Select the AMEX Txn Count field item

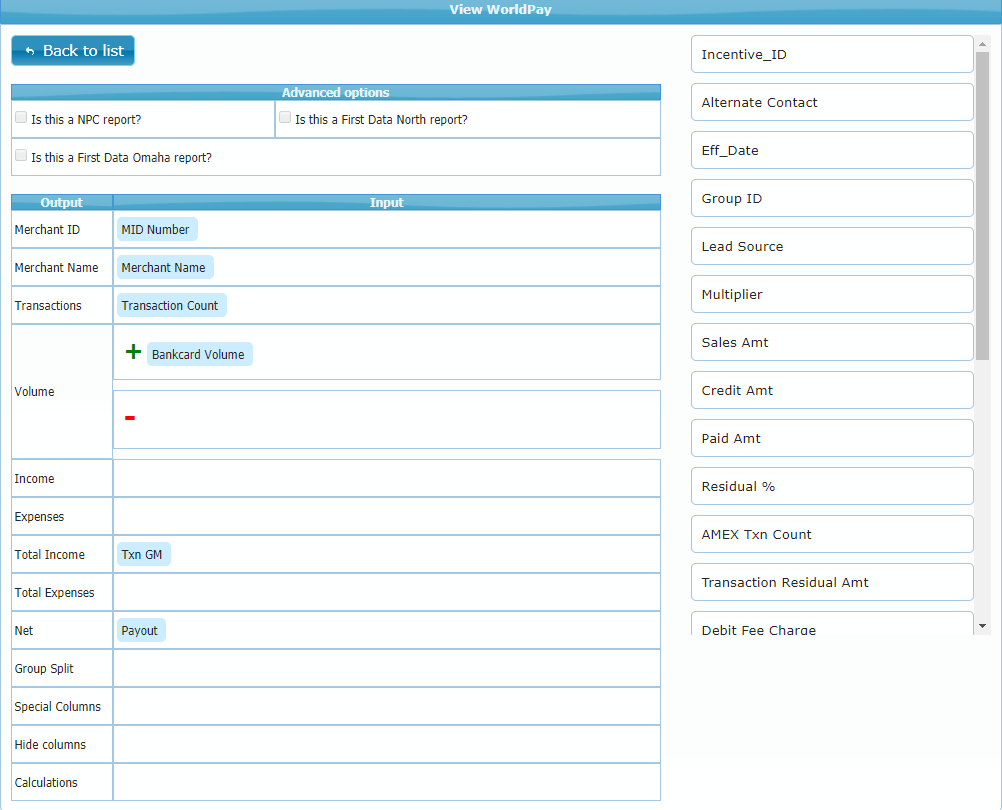832,535
